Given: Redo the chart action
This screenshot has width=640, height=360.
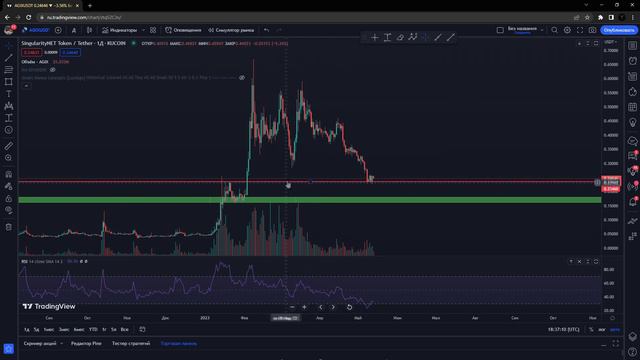Looking at the screenshot, I should click(279, 30).
